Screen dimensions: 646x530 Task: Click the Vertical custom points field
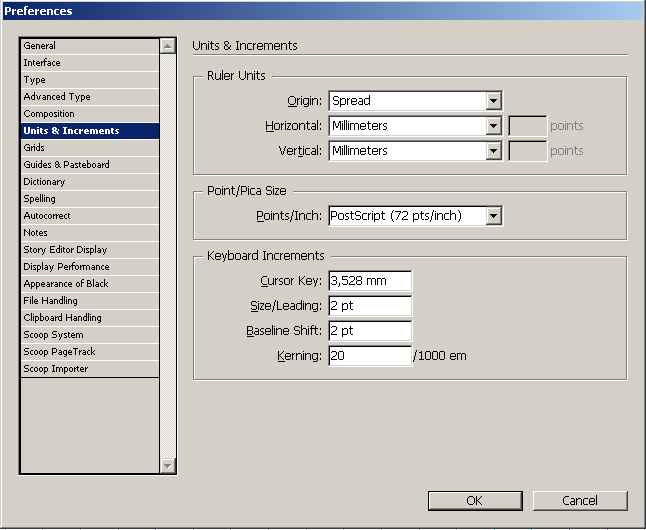[x=528, y=151]
